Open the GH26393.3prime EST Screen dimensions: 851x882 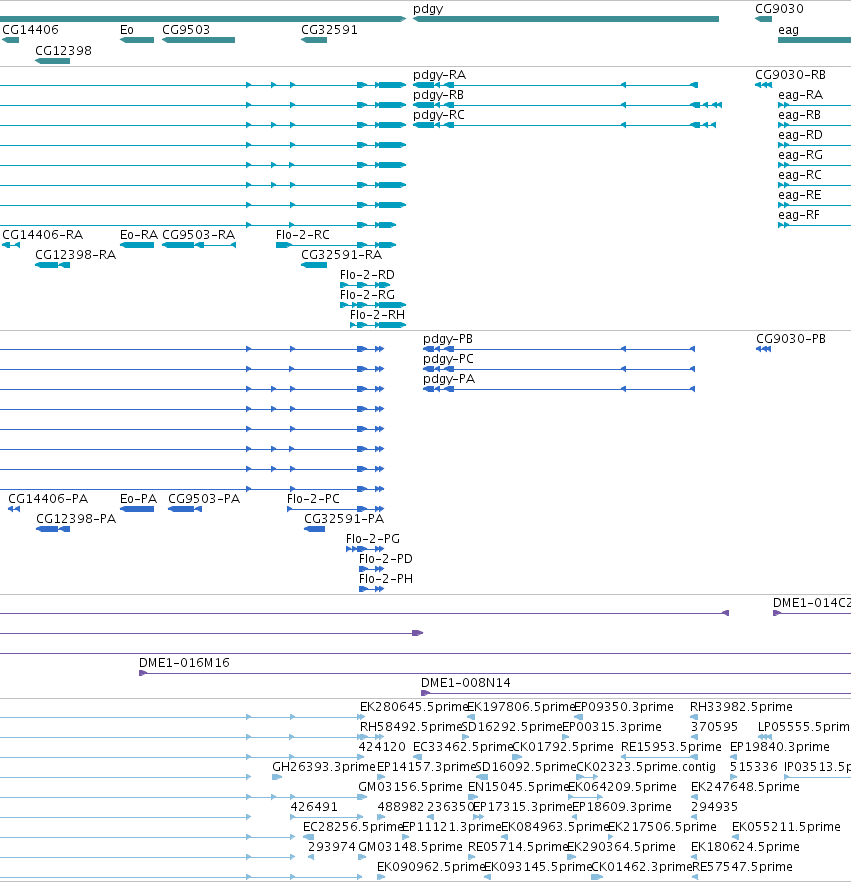[277, 777]
